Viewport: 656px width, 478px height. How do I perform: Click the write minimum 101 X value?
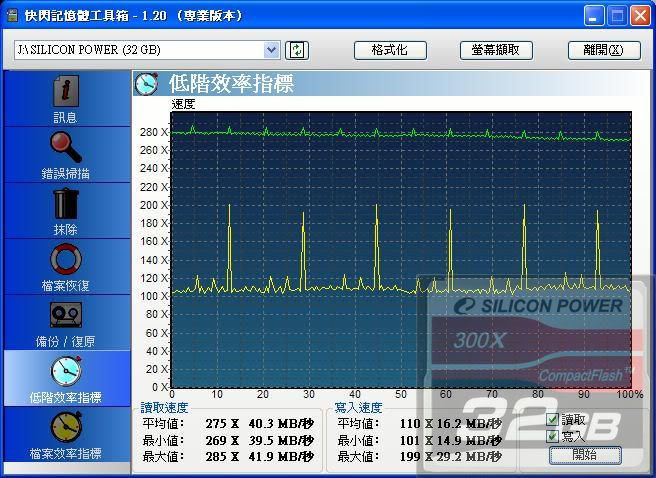(416, 440)
